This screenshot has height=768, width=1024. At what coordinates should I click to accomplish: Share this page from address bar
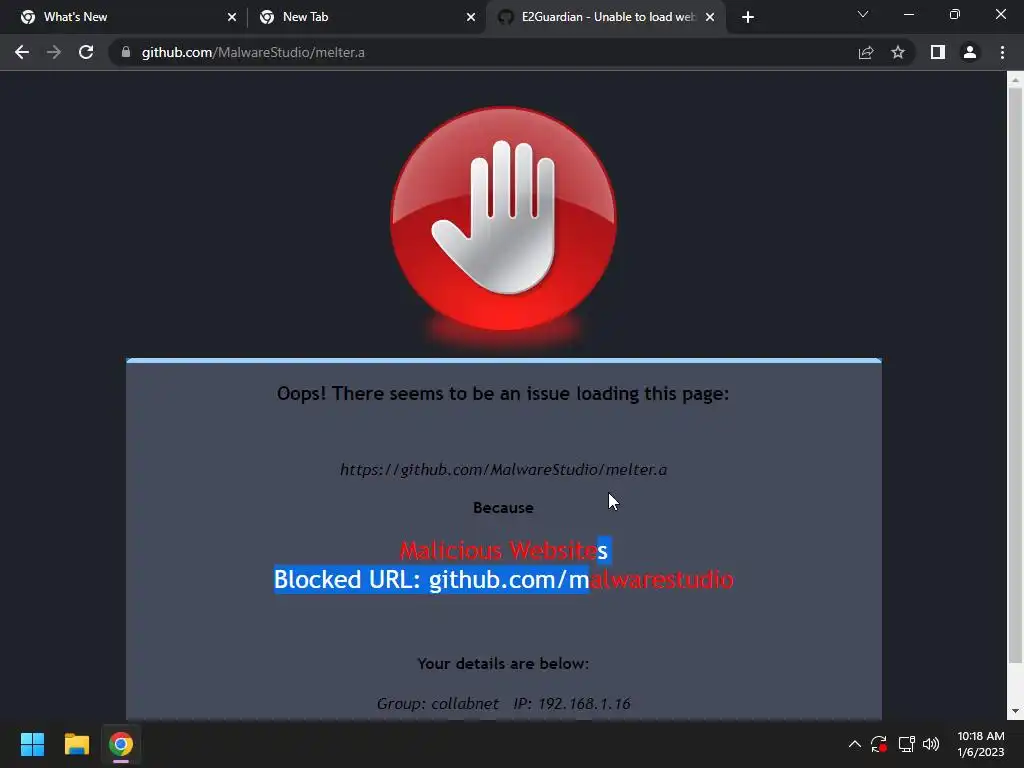(x=866, y=52)
